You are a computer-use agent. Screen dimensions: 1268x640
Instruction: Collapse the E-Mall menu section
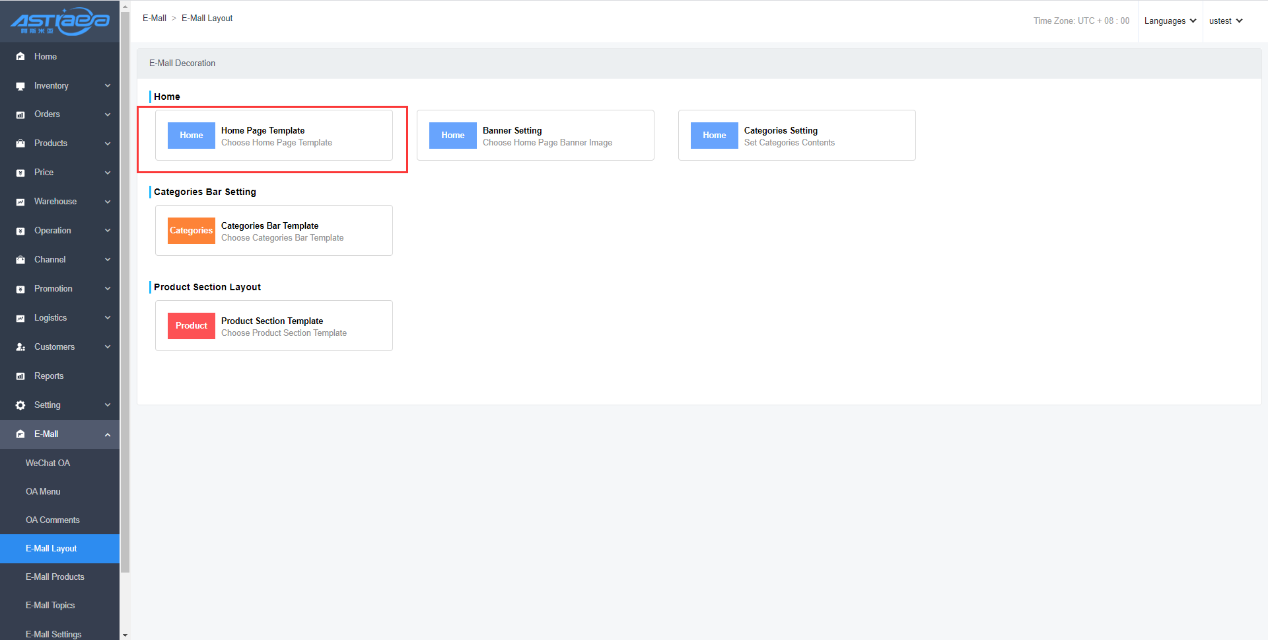coord(107,434)
